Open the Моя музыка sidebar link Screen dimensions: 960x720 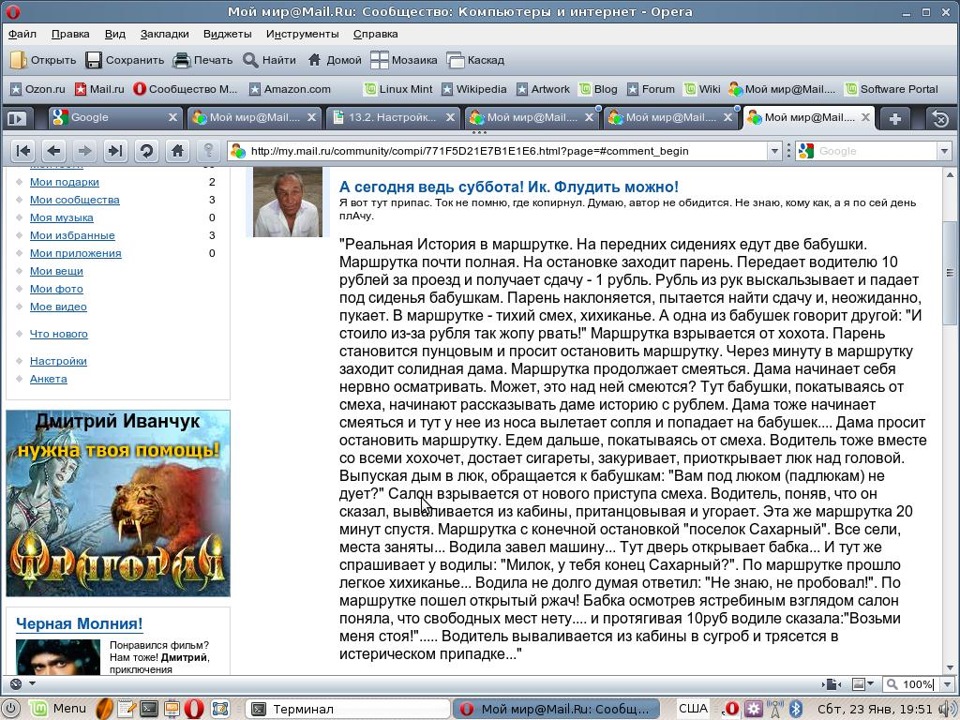62,217
